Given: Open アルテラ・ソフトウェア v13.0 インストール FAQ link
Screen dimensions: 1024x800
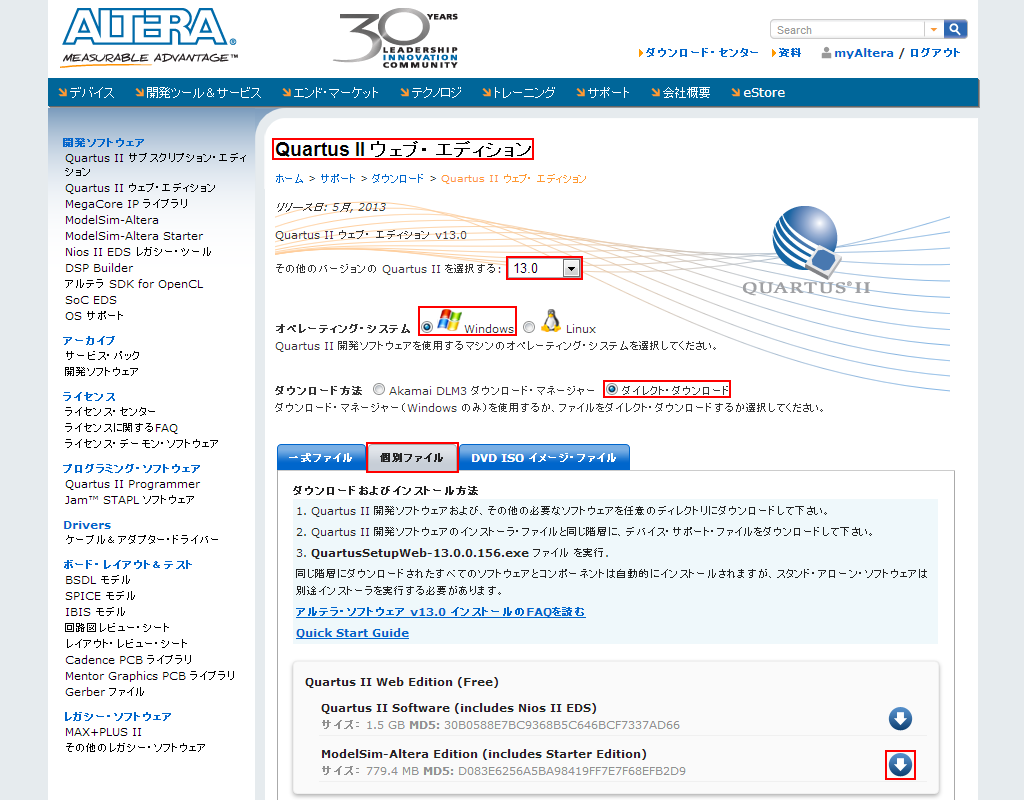Looking at the screenshot, I should coord(440,612).
